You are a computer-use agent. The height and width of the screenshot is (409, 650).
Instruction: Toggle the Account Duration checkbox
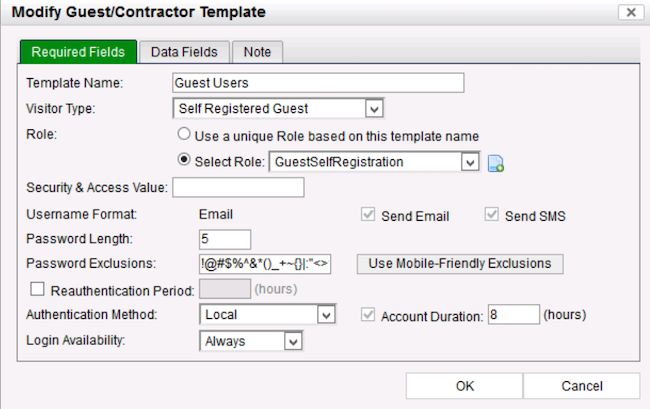pyautogui.click(x=367, y=316)
